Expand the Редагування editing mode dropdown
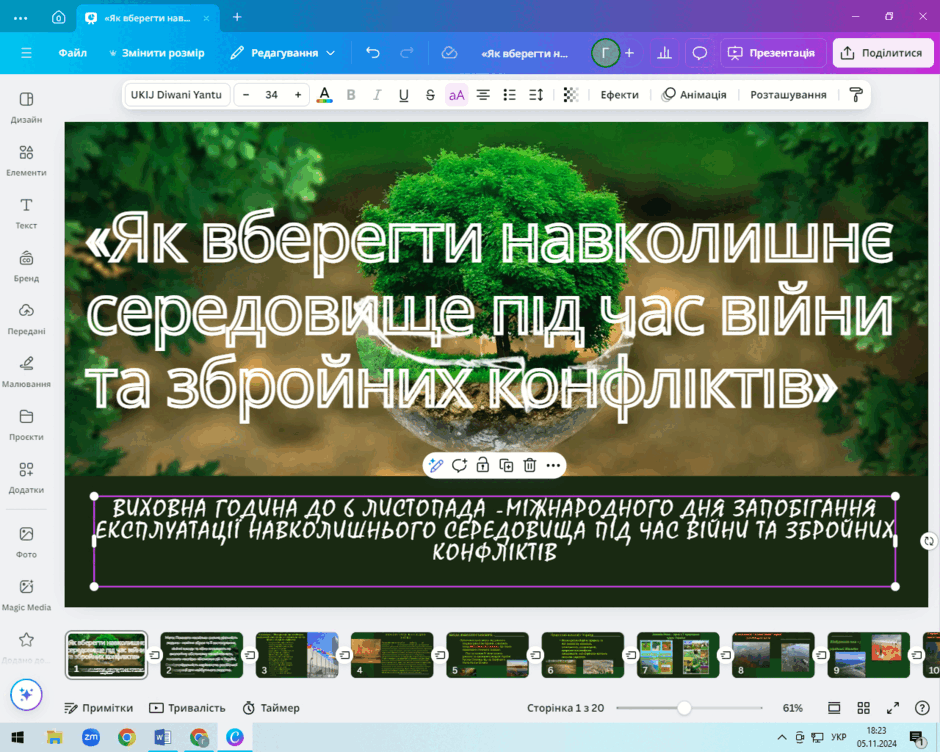Viewport: 940px width, 752px height. (283, 53)
